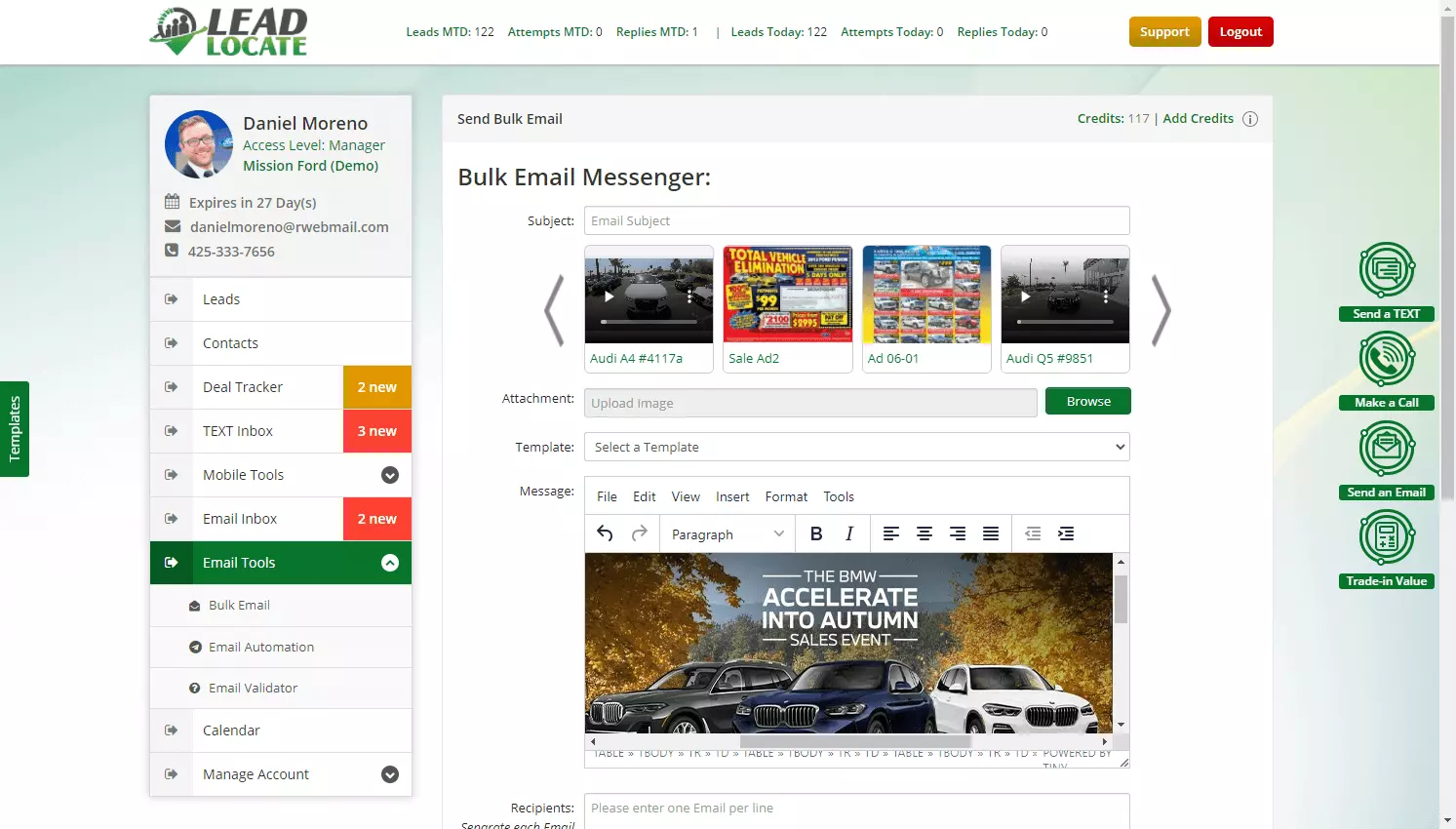Viewport: 1456px width, 829px height.
Task: Play the Audi A4 #4117a video
Action: [x=610, y=296]
